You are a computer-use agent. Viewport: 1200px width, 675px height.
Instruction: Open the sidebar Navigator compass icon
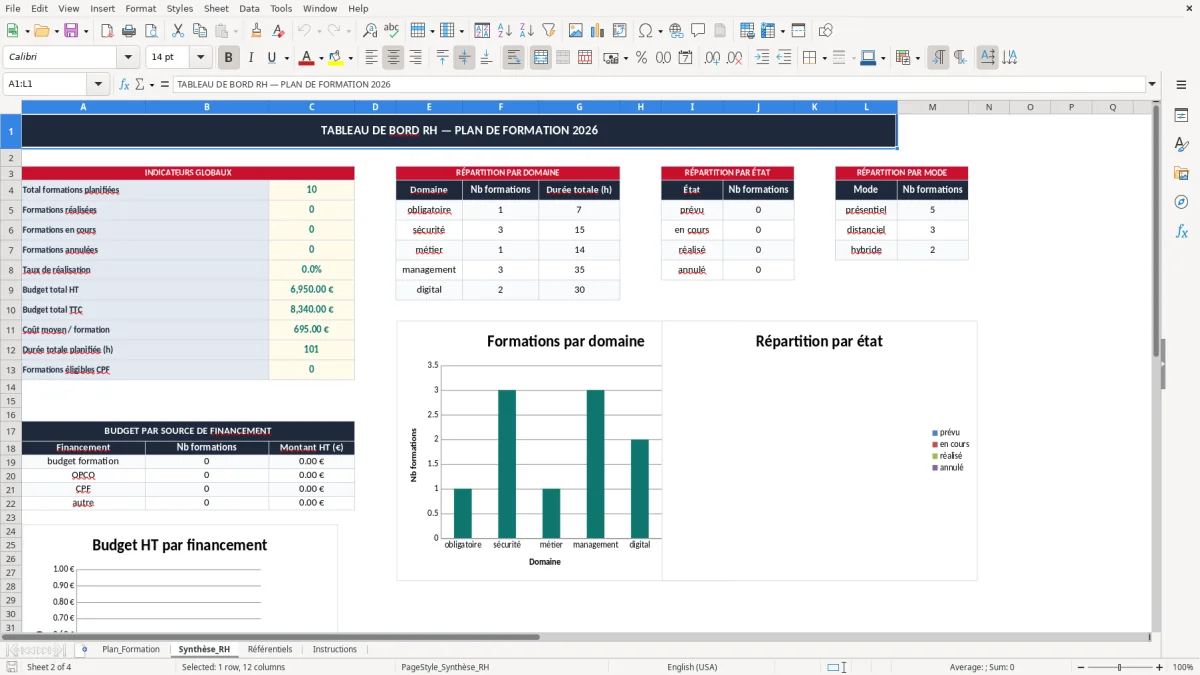1181,202
